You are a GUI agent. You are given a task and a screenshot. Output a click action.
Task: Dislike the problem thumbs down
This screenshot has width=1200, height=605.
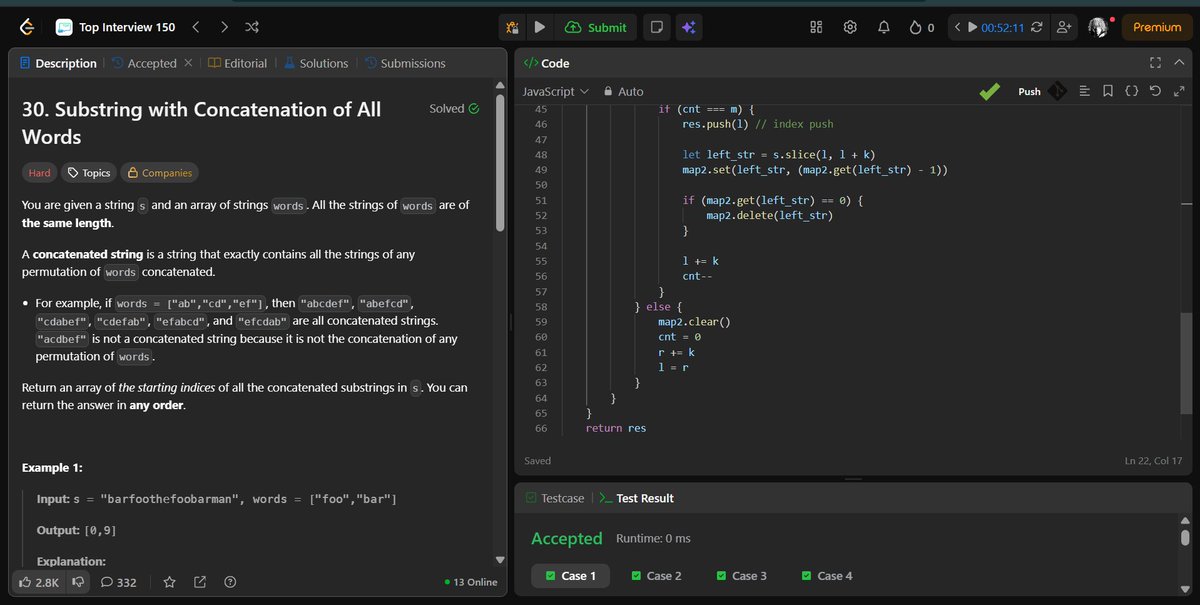tap(77, 582)
